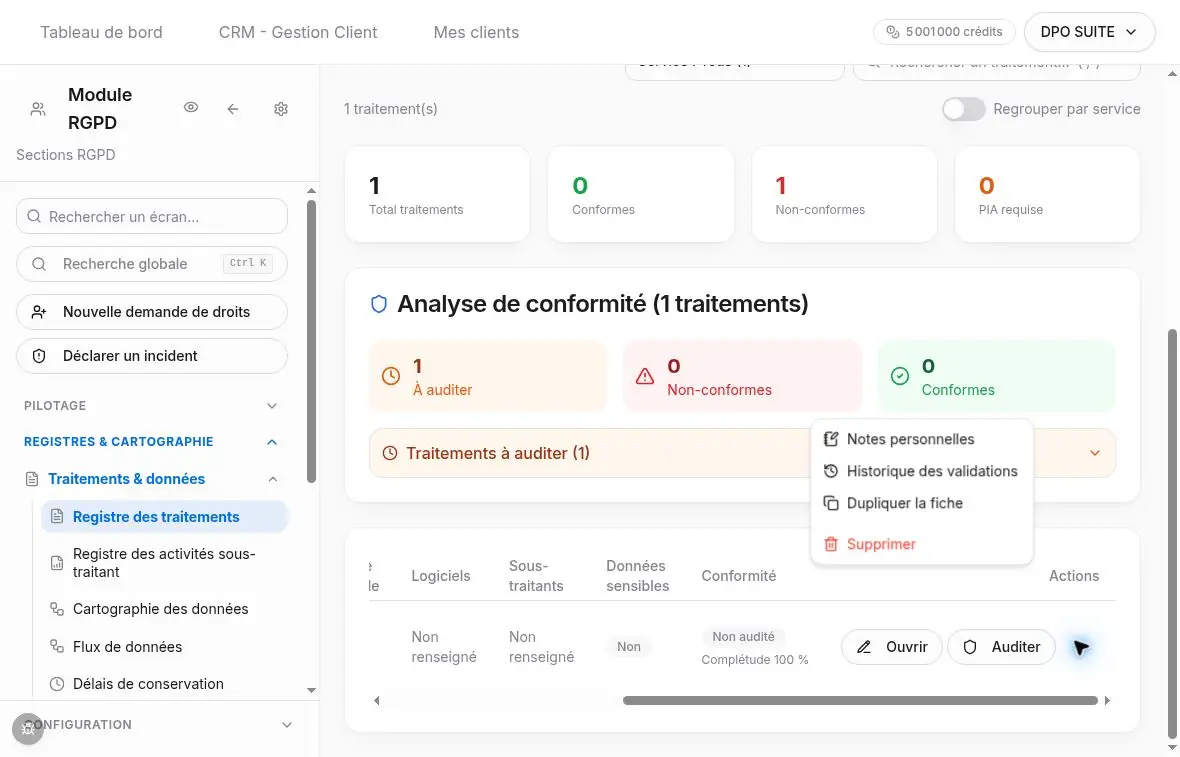Select Historique des validations menu entry
This screenshot has height=757, width=1180.
[x=921, y=471]
